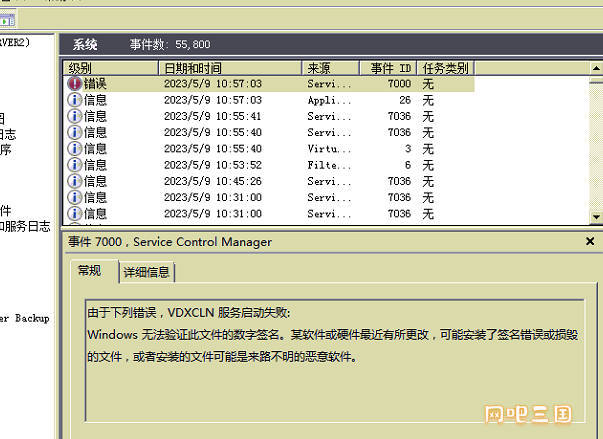Screen dimensions: 603x439
Task: Select the Virtu... event with ID 3
Action: click(269, 149)
